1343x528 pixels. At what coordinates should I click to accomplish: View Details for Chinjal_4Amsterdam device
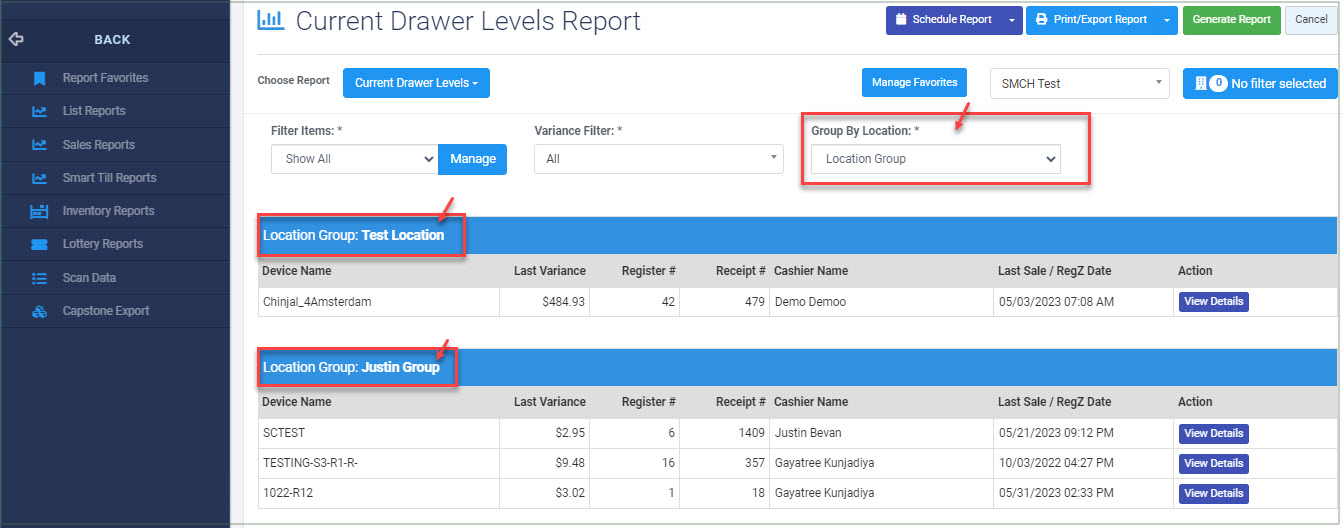click(x=1213, y=302)
